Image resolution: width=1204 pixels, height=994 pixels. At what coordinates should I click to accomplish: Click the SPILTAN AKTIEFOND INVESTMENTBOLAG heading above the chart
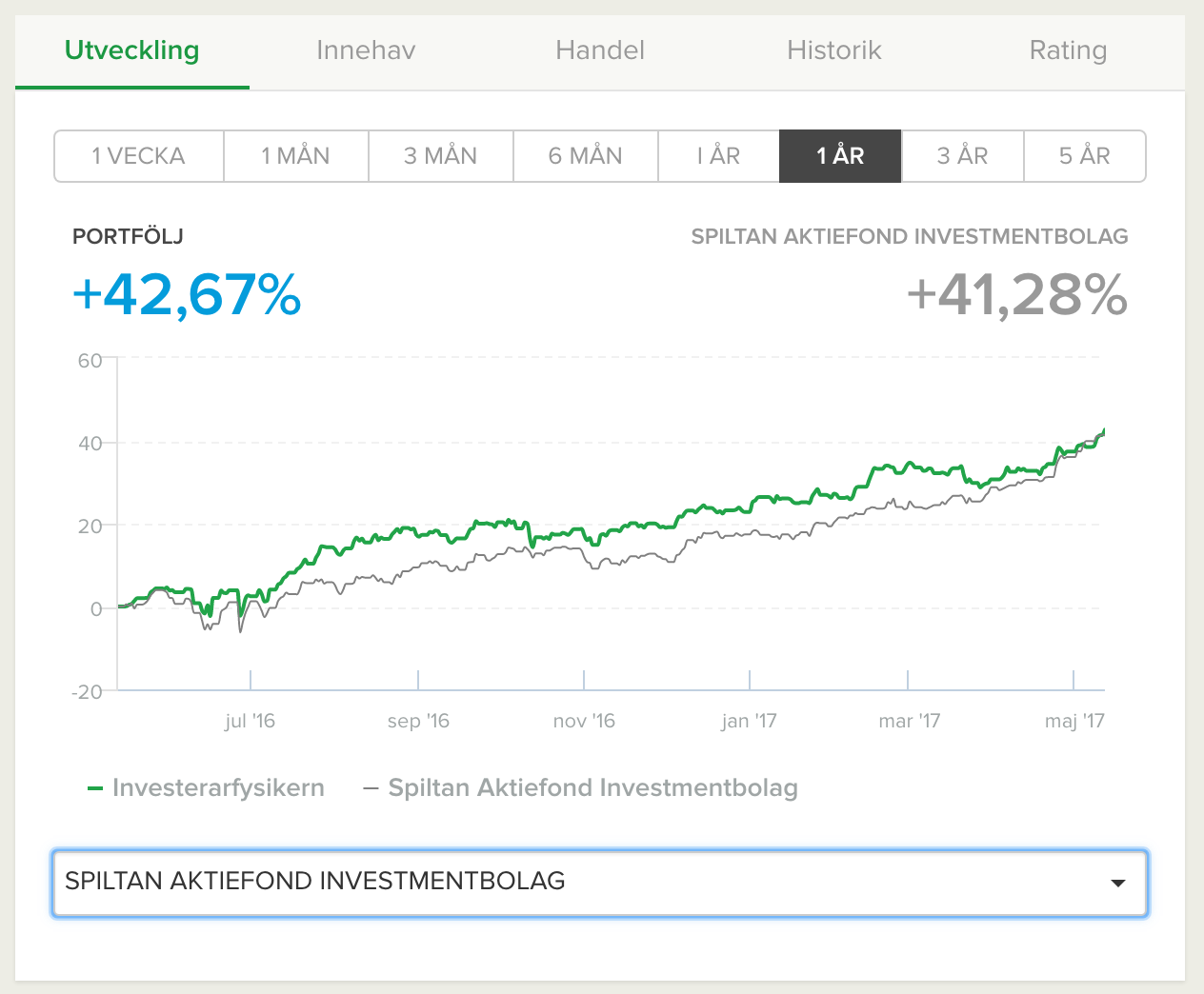(910, 236)
